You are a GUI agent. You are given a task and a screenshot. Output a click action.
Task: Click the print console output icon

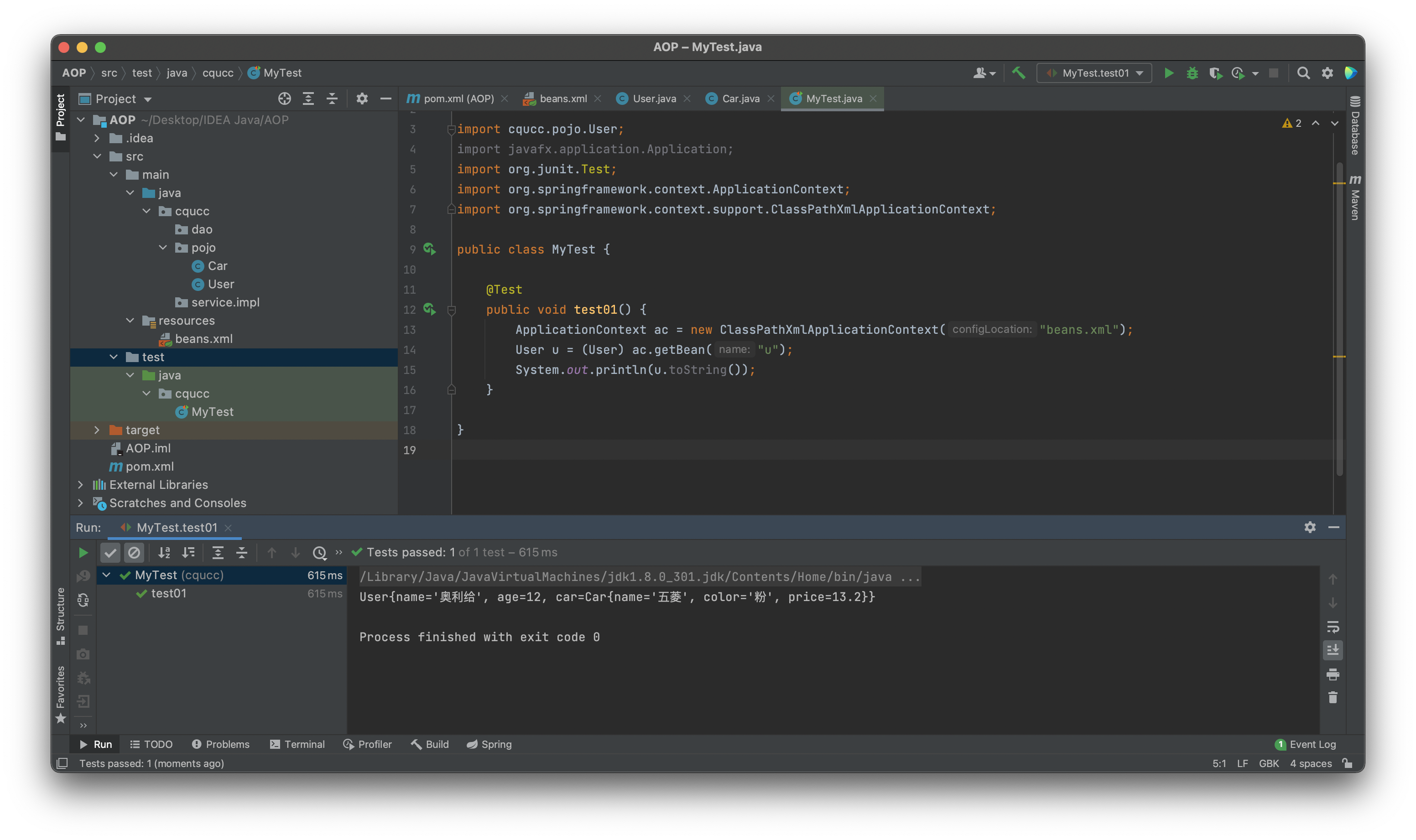[1333, 674]
